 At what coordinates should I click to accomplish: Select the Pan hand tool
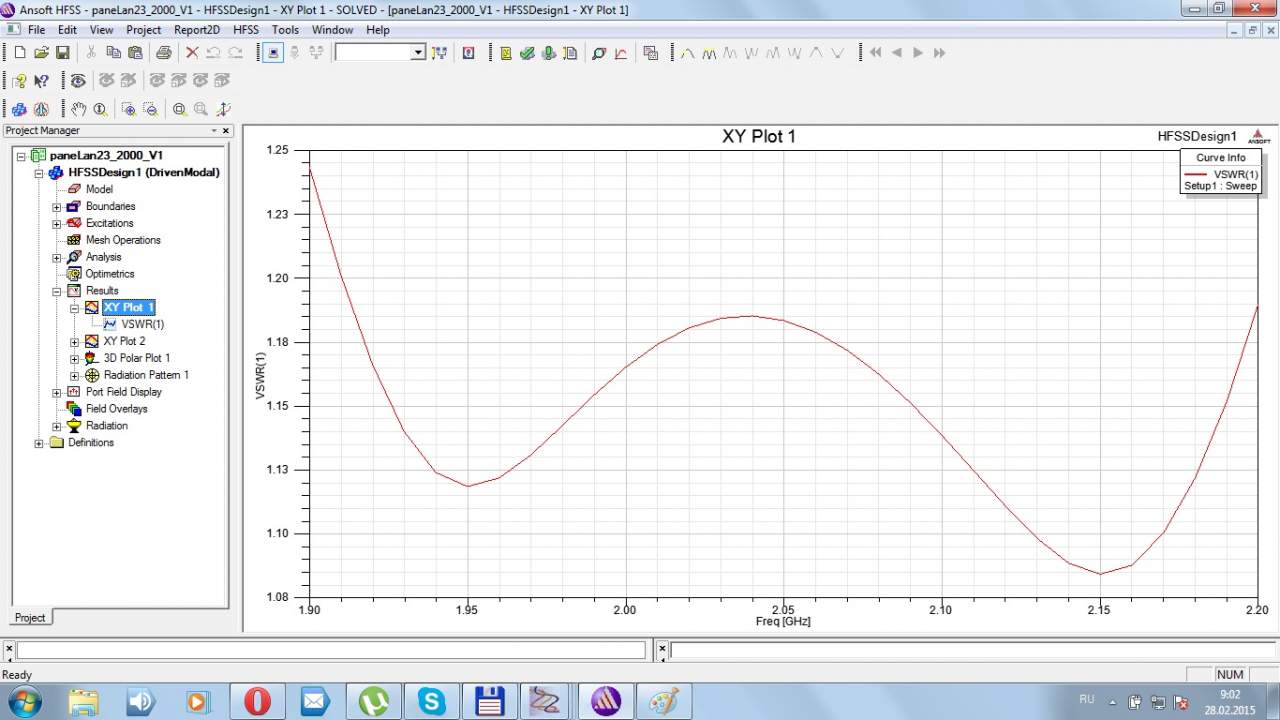point(79,109)
